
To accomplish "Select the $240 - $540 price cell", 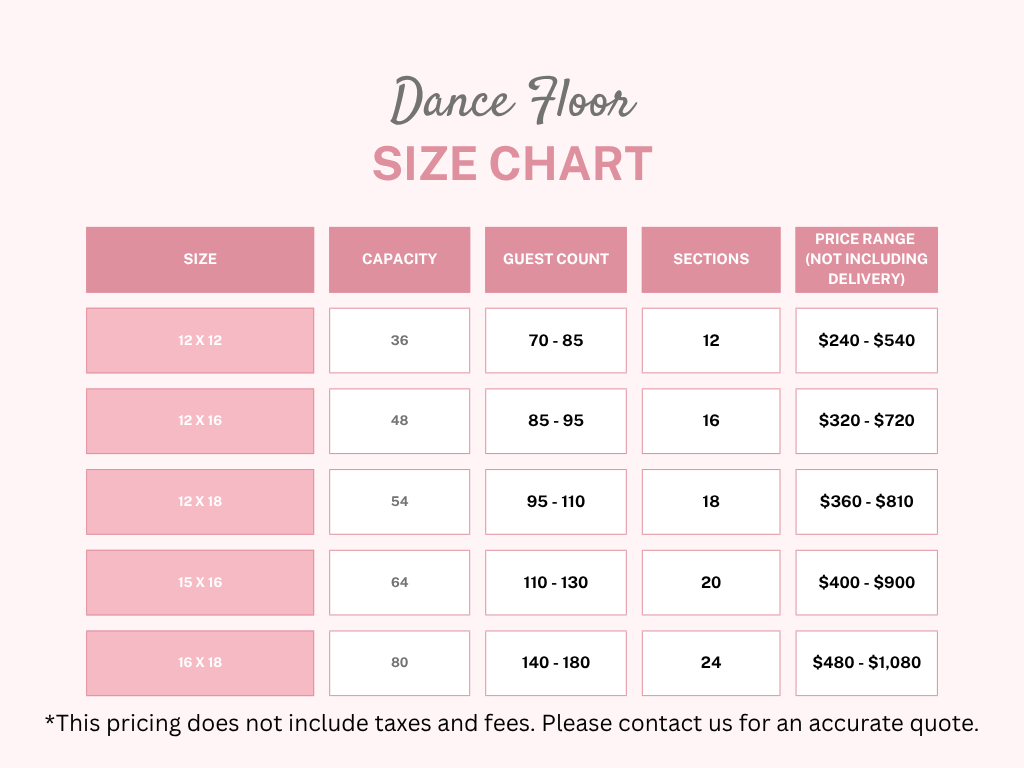I will pos(866,340).
